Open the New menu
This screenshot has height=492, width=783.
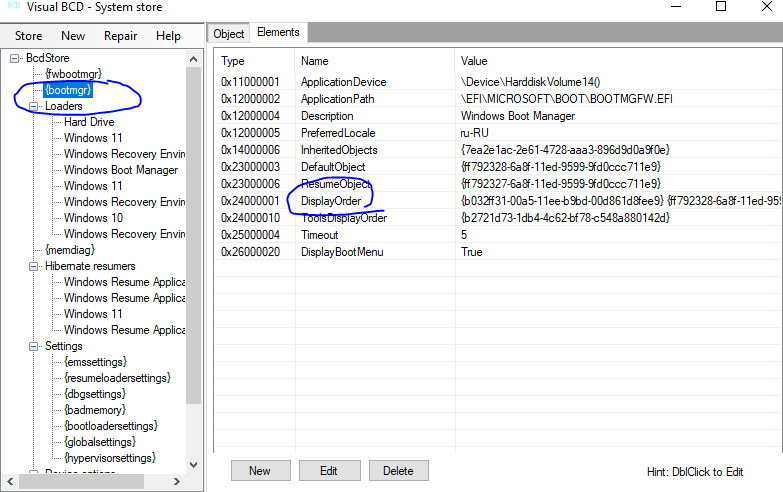[x=73, y=36]
